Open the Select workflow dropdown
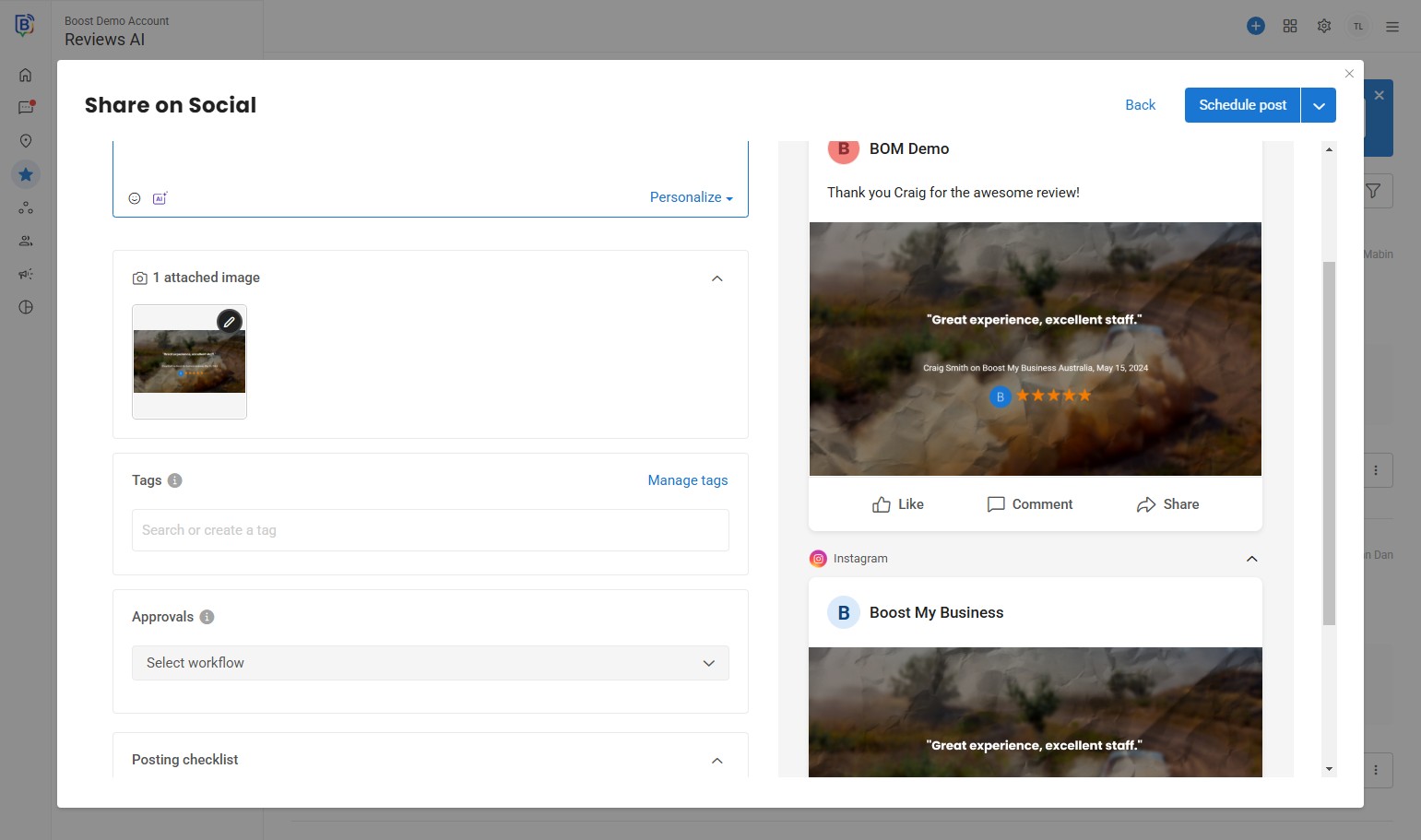Image resolution: width=1421 pixels, height=840 pixels. pos(430,663)
